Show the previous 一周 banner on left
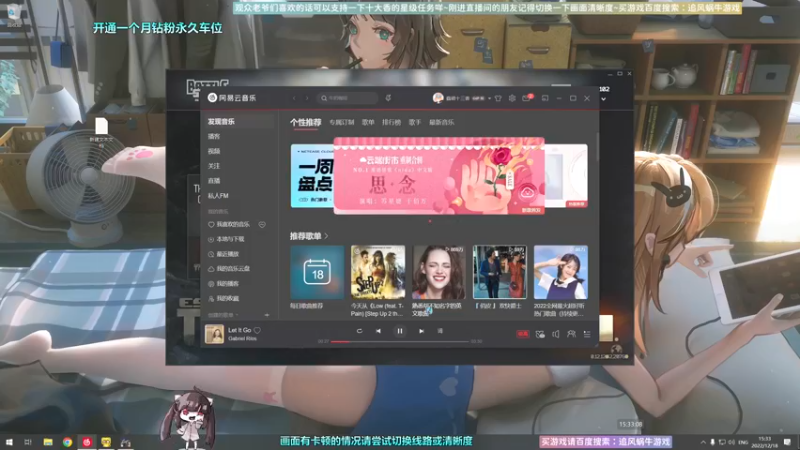The height and width of the screenshot is (450, 800). pyautogui.click(x=312, y=176)
